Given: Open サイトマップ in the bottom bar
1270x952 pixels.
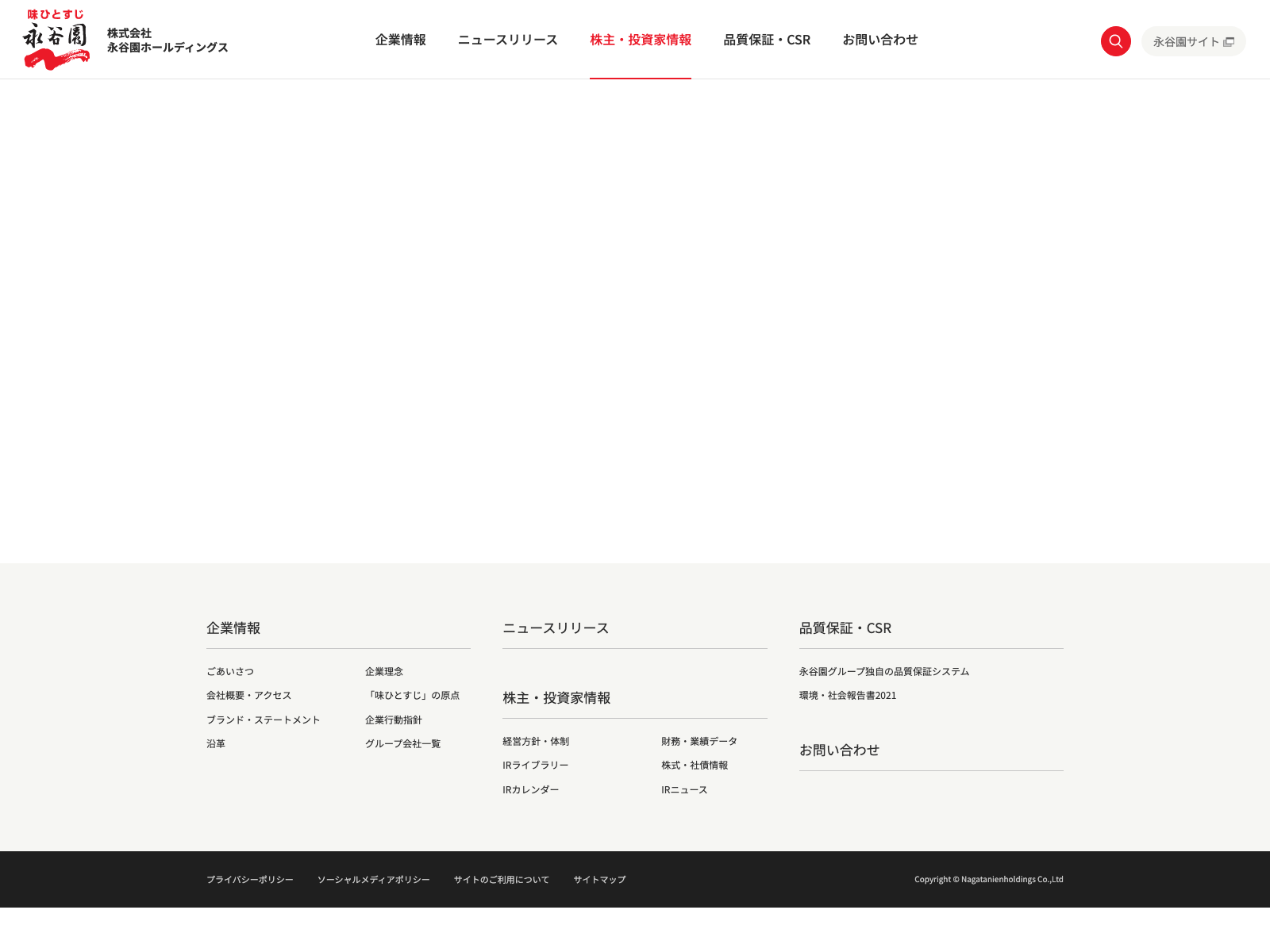Looking at the screenshot, I should tap(599, 879).
